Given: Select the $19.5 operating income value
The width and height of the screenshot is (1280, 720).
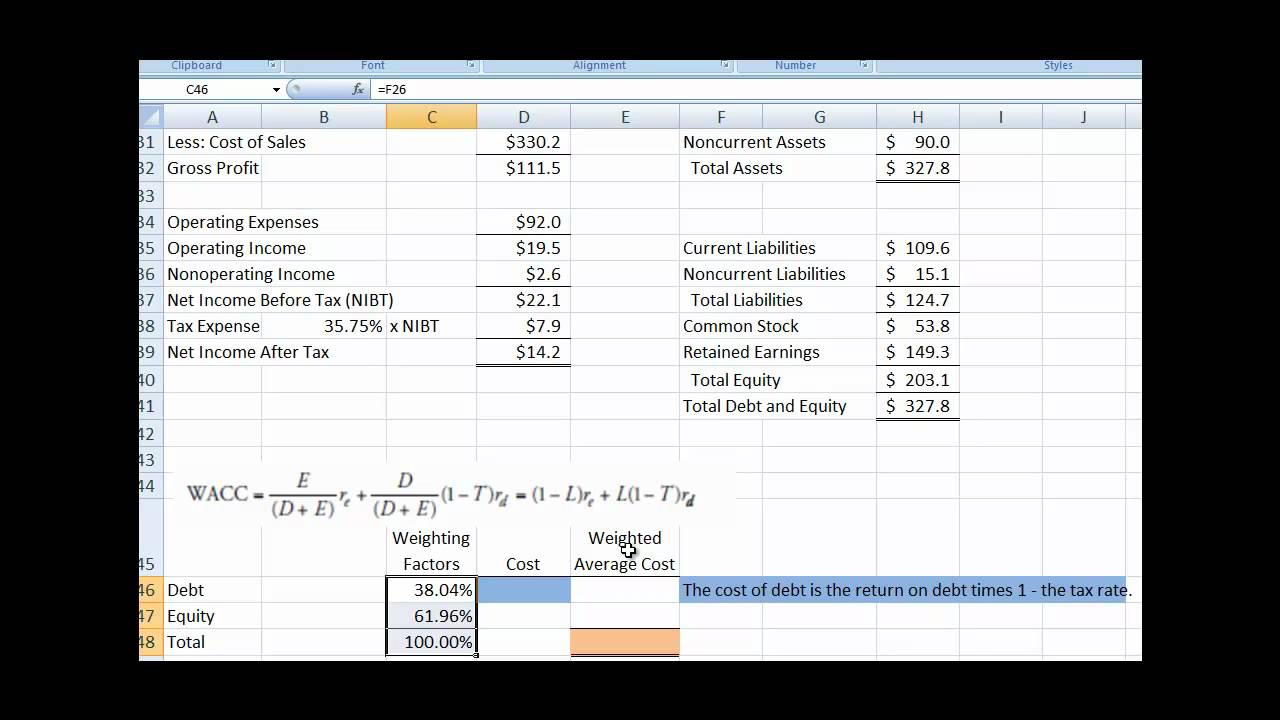Looking at the screenshot, I should pyautogui.click(x=523, y=248).
